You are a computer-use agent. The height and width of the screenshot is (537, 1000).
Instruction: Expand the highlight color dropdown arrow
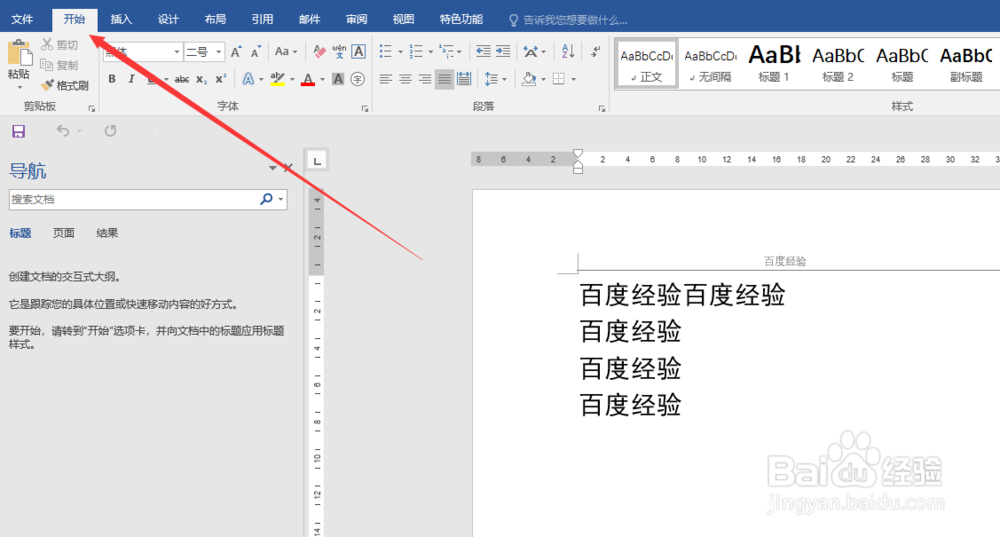[x=292, y=80]
